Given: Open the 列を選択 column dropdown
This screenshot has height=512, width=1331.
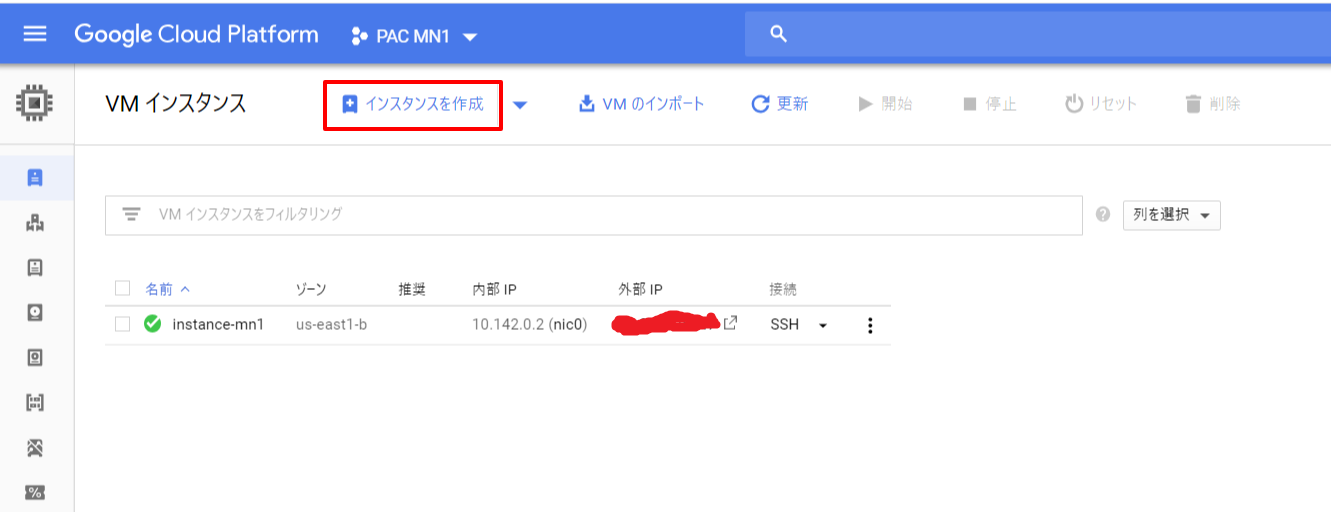Looking at the screenshot, I should click(1171, 215).
